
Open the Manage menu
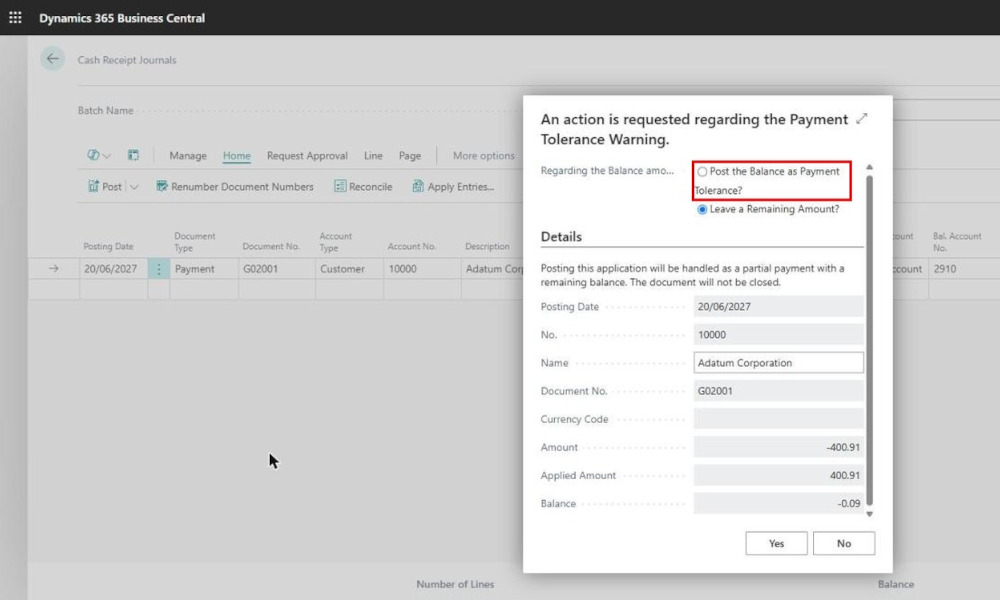188,156
